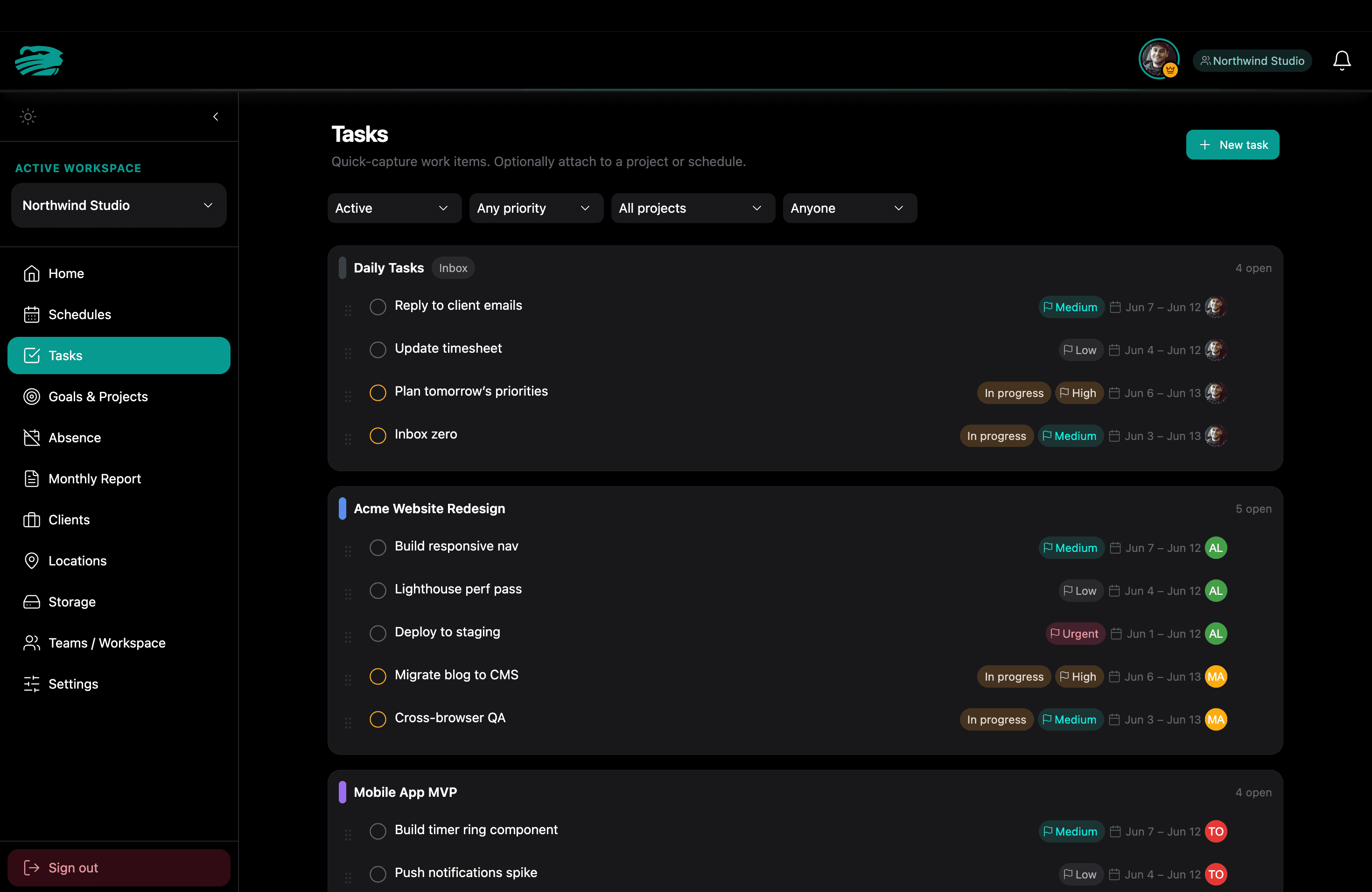Mark Lighthouse perf pass complete
Viewport: 1372px width, 892px height.
[378, 591]
